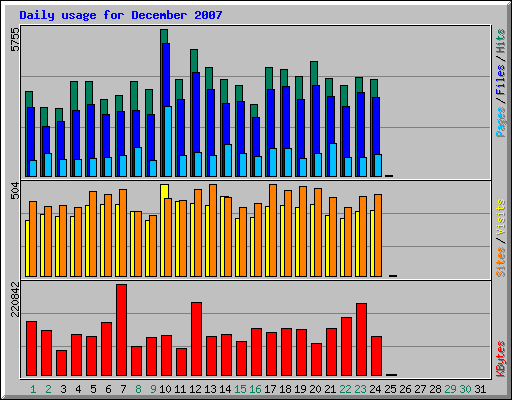The width and height of the screenshot is (512, 400).
Task: Click day 13 on the x-axis
Action: click(210, 389)
